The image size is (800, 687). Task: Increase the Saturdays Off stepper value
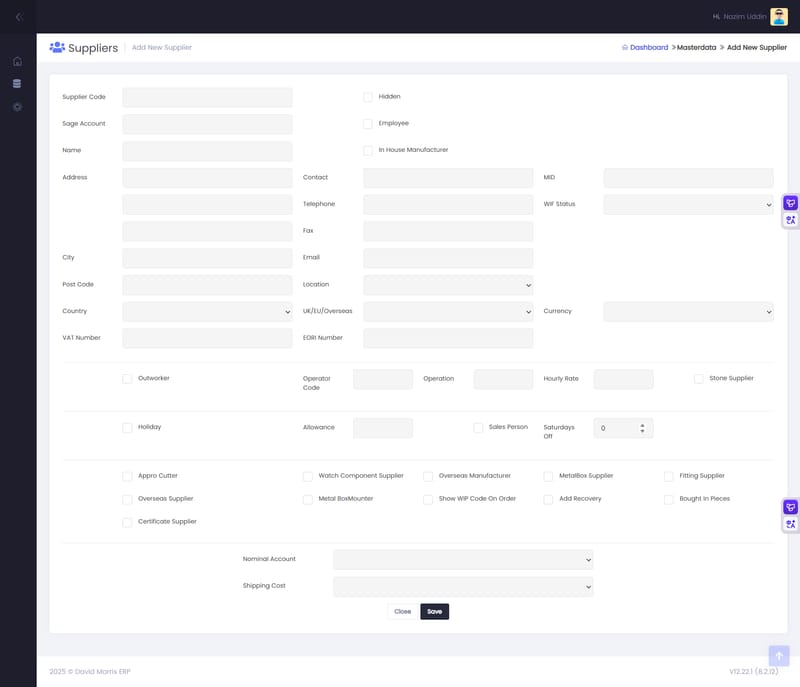click(x=642, y=425)
